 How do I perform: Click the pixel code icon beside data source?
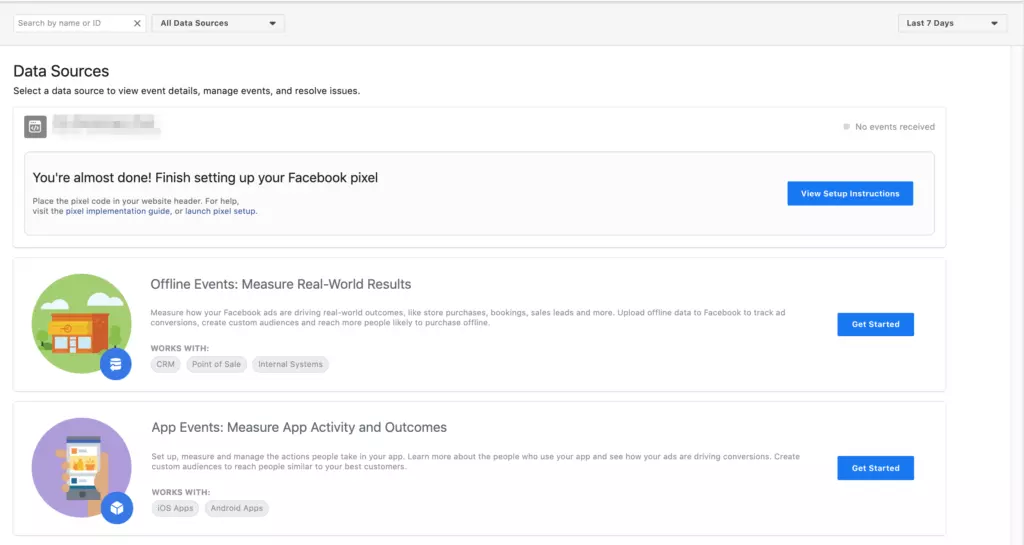tap(36, 127)
